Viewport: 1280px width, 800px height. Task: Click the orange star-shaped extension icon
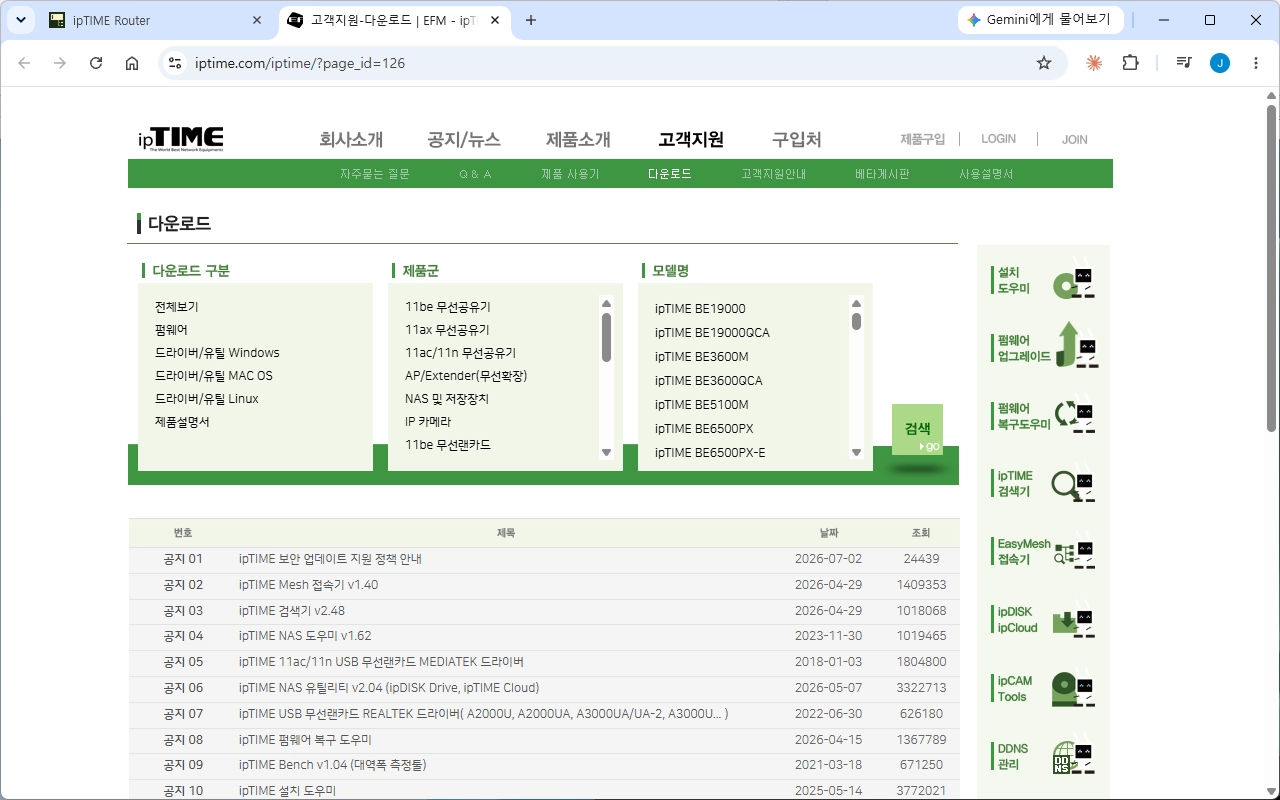click(1094, 63)
